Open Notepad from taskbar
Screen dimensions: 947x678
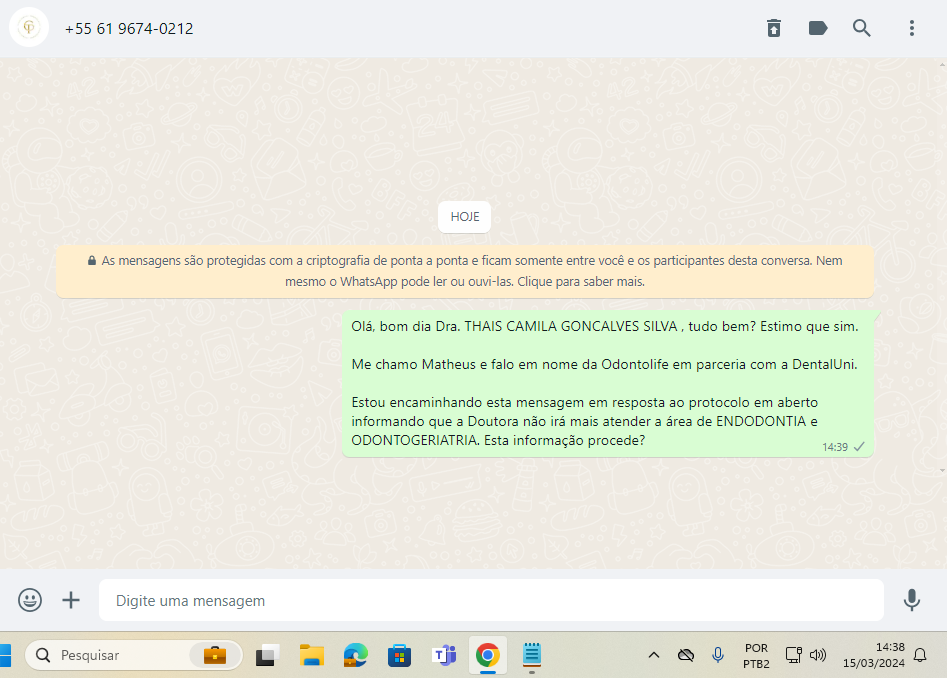[531, 655]
